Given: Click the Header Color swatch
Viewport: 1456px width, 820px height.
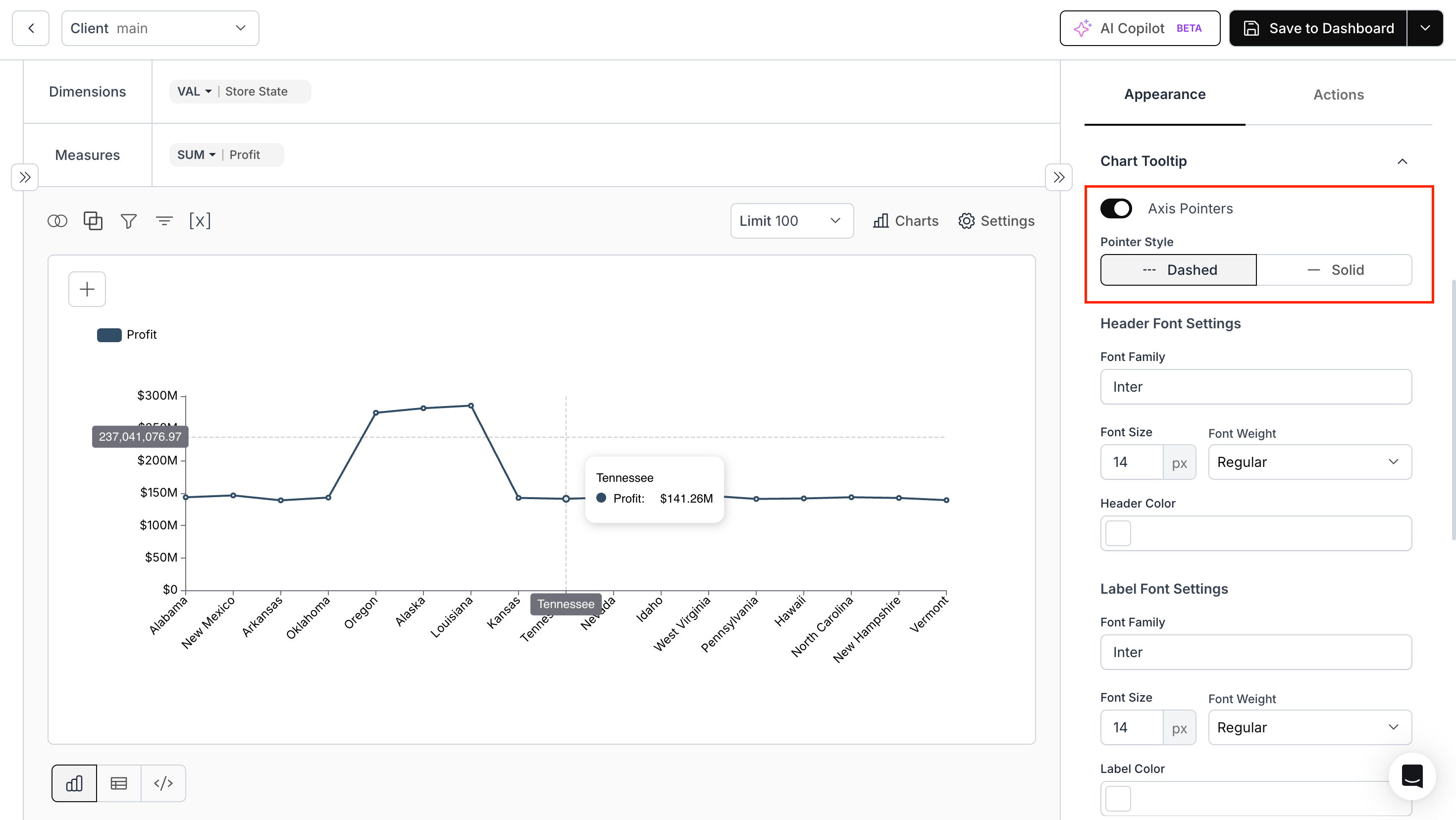Looking at the screenshot, I should click(1118, 533).
